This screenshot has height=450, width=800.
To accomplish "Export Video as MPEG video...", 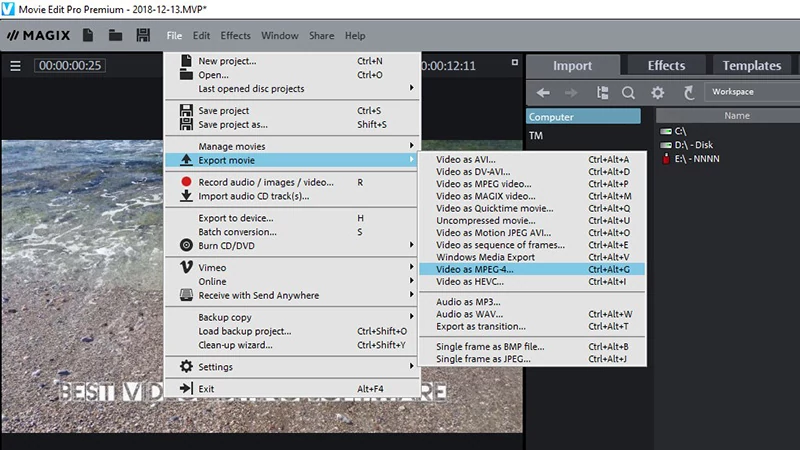I will click(x=532, y=184).
